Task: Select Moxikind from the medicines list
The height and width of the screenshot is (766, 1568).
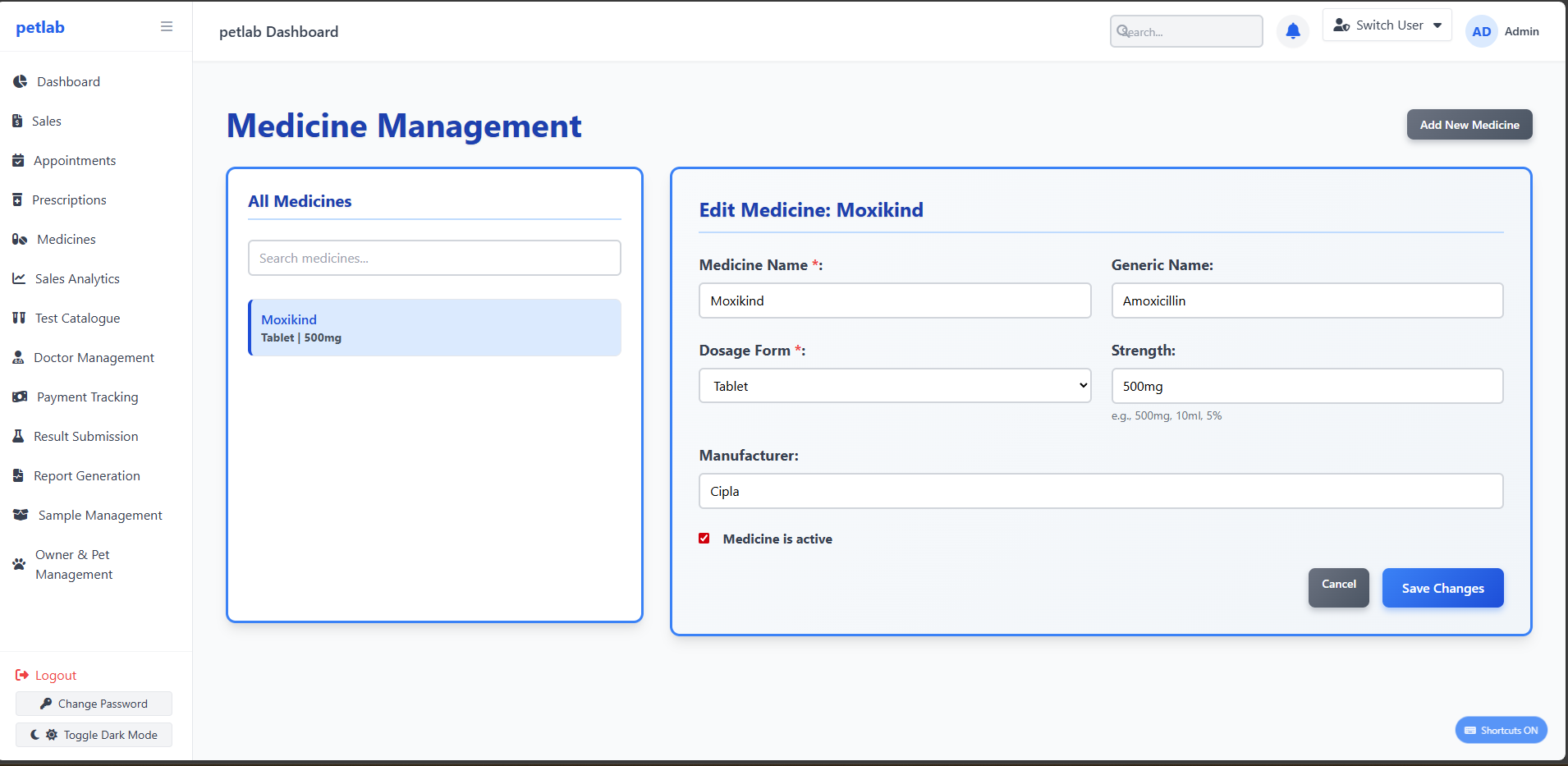Action: pyautogui.click(x=434, y=328)
